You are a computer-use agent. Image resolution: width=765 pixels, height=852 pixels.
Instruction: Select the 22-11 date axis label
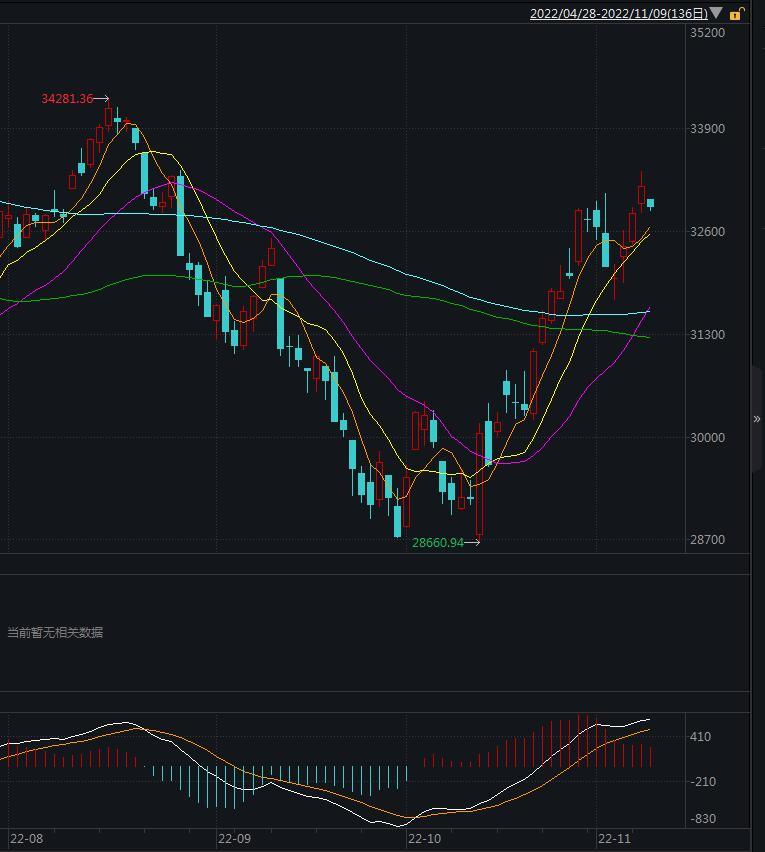614,839
